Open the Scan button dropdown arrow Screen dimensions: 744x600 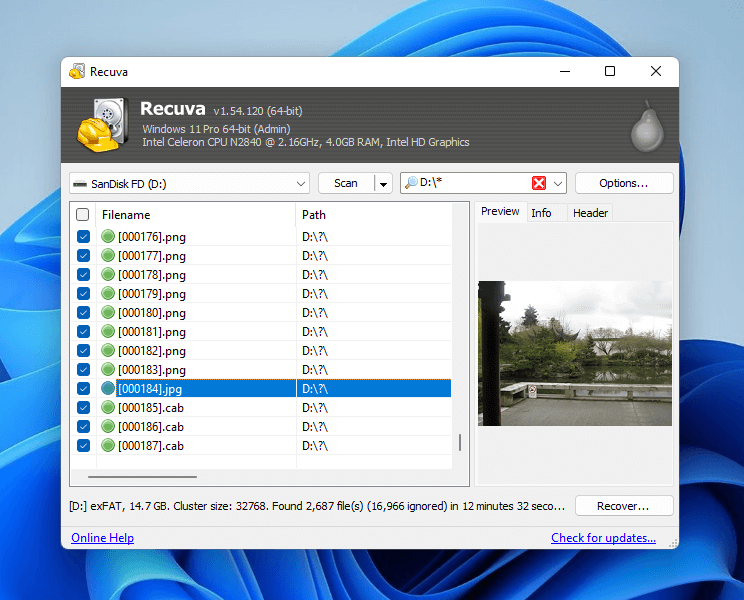click(383, 184)
